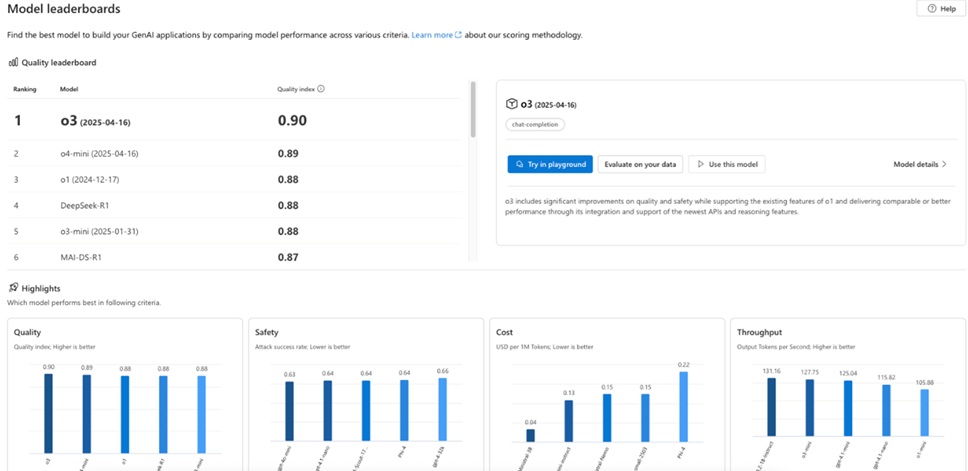The image size is (968, 471).
Task: Select the o1 (2024-12-17) row
Action: point(233,180)
